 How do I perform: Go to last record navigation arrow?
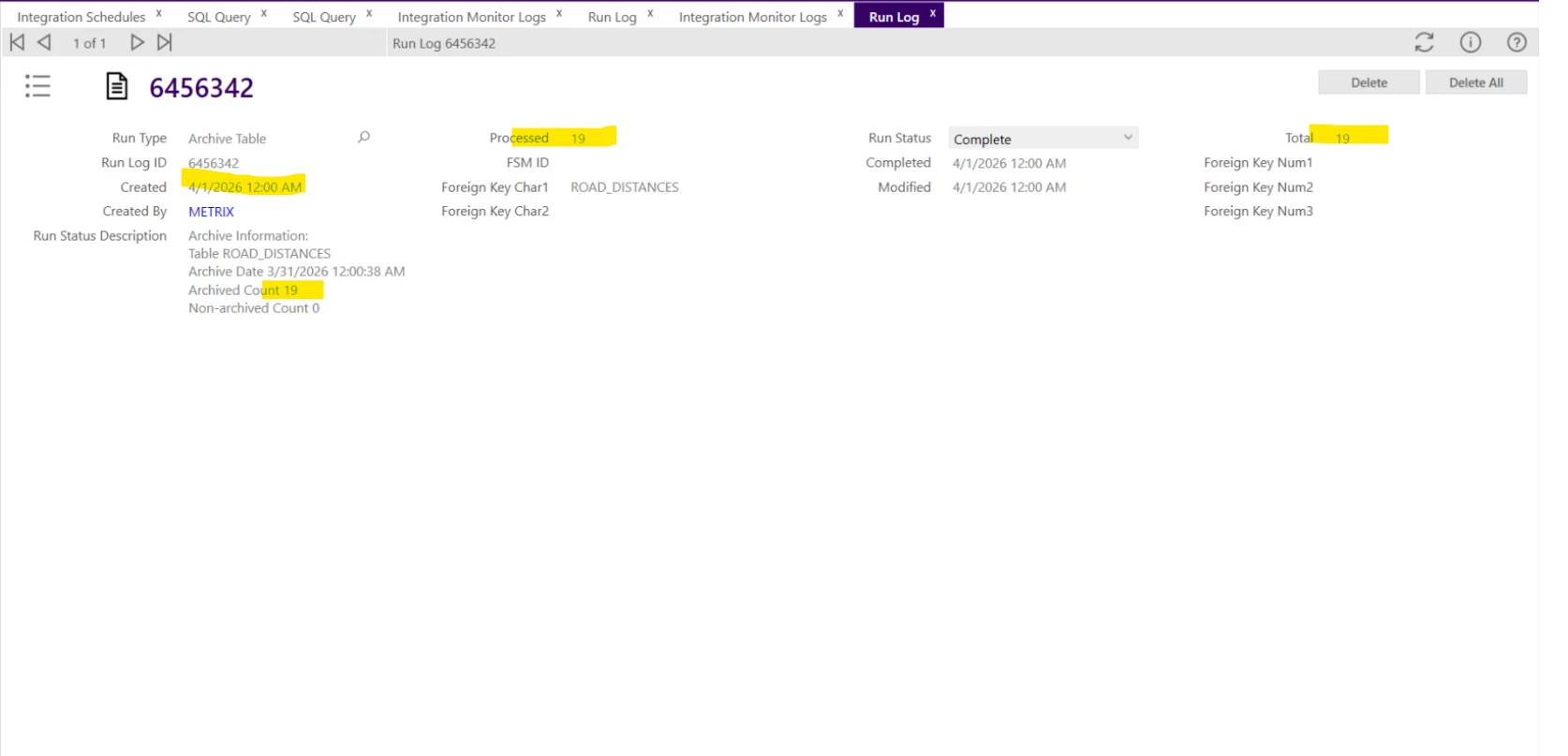click(x=165, y=42)
